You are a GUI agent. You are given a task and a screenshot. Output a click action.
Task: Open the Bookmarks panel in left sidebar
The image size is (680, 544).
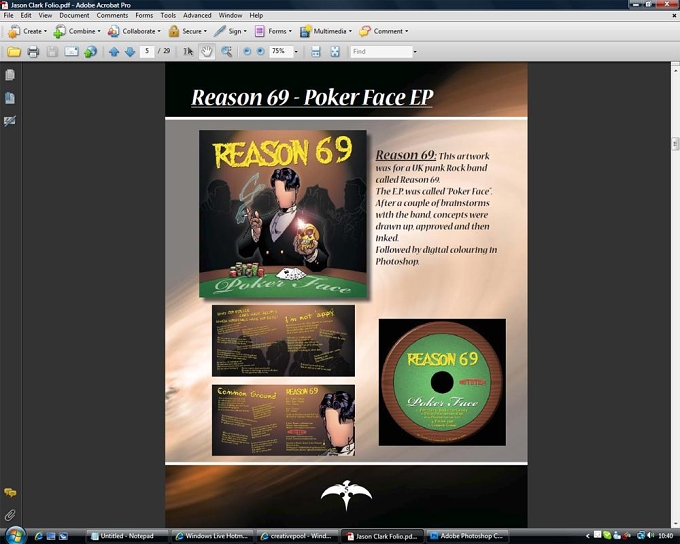[10, 98]
